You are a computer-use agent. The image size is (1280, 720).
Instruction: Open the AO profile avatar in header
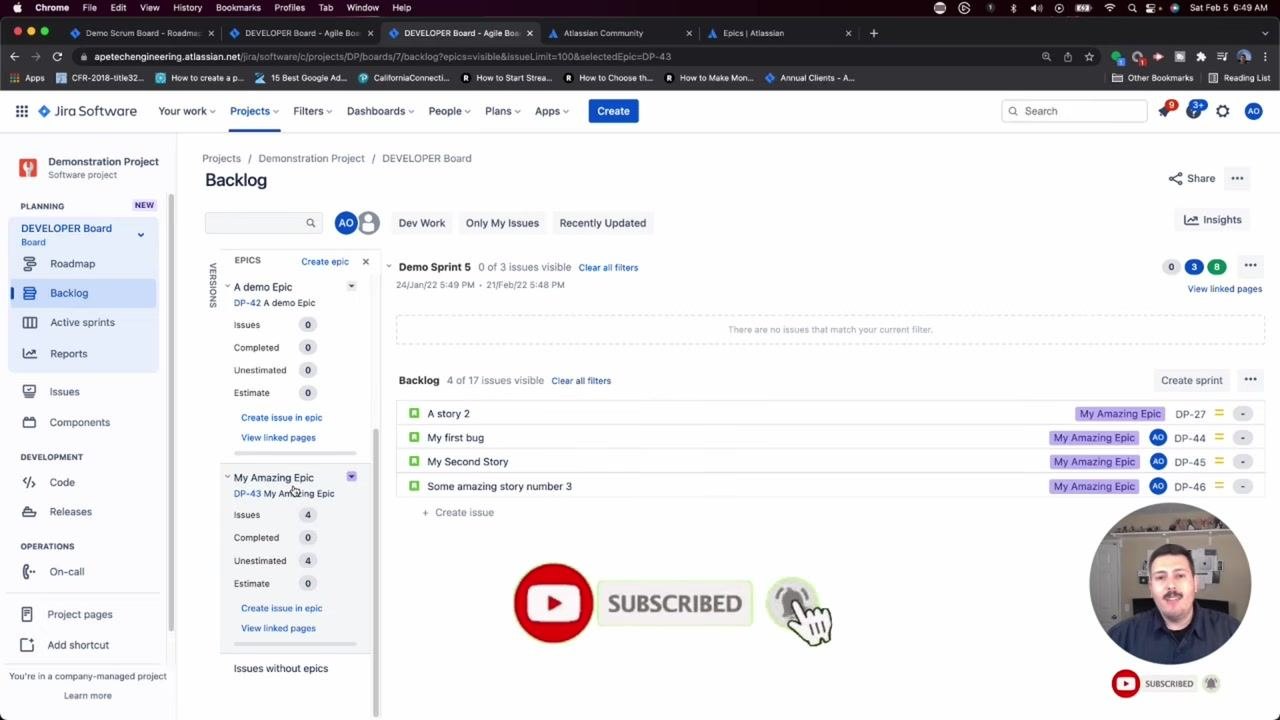pyautogui.click(x=1253, y=111)
